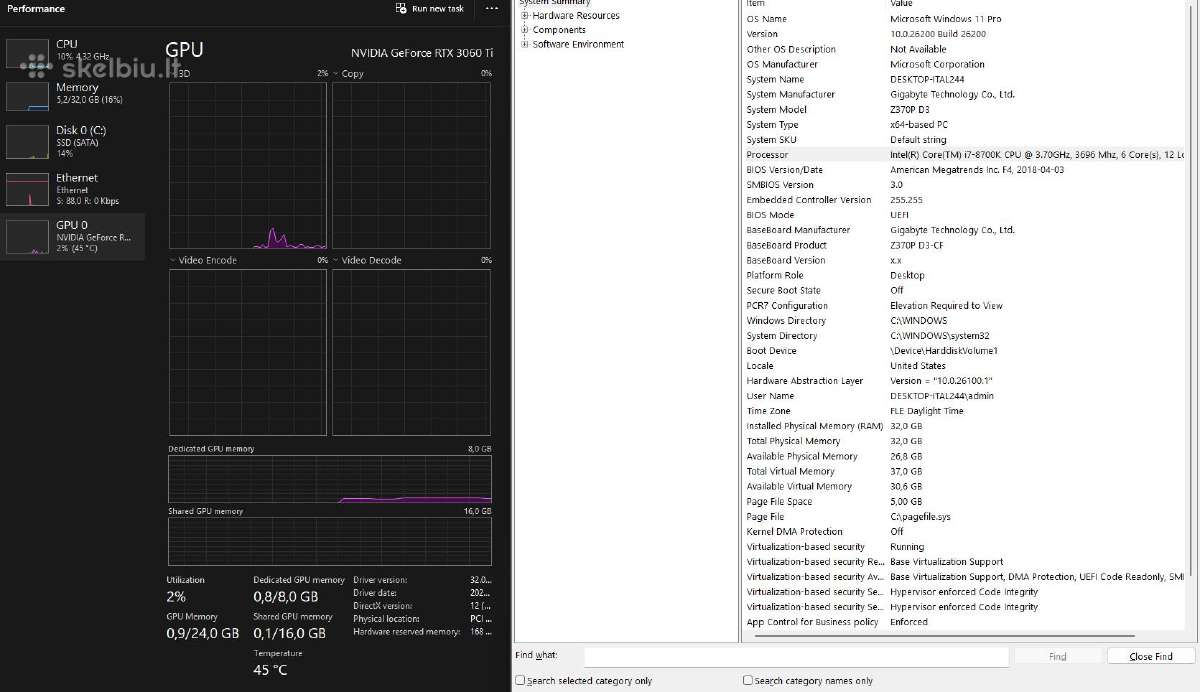1200x692 pixels.
Task: Click the C:\pagefile.sys value
Action: [920, 517]
